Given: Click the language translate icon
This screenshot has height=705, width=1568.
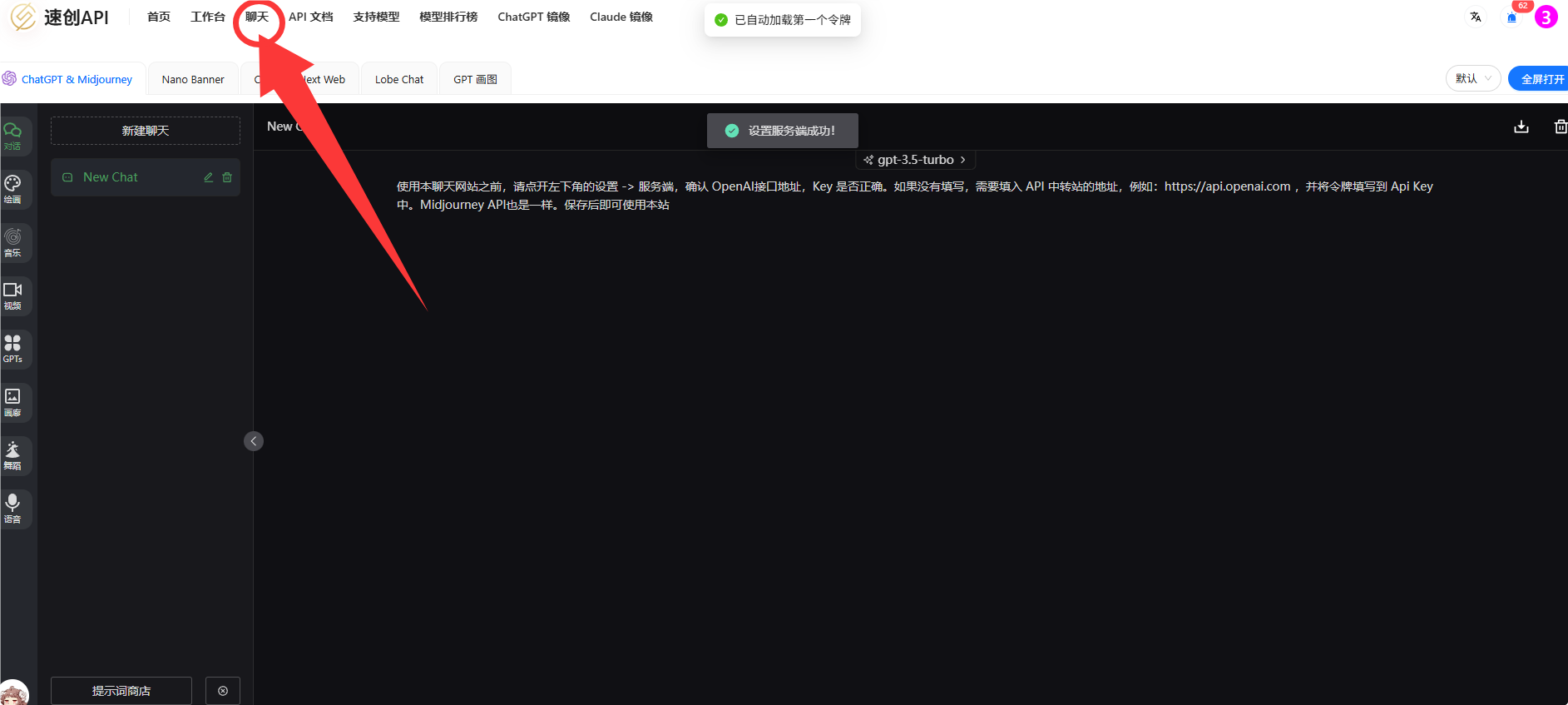Looking at the screenshot, I should click(x=1476, y=17).
